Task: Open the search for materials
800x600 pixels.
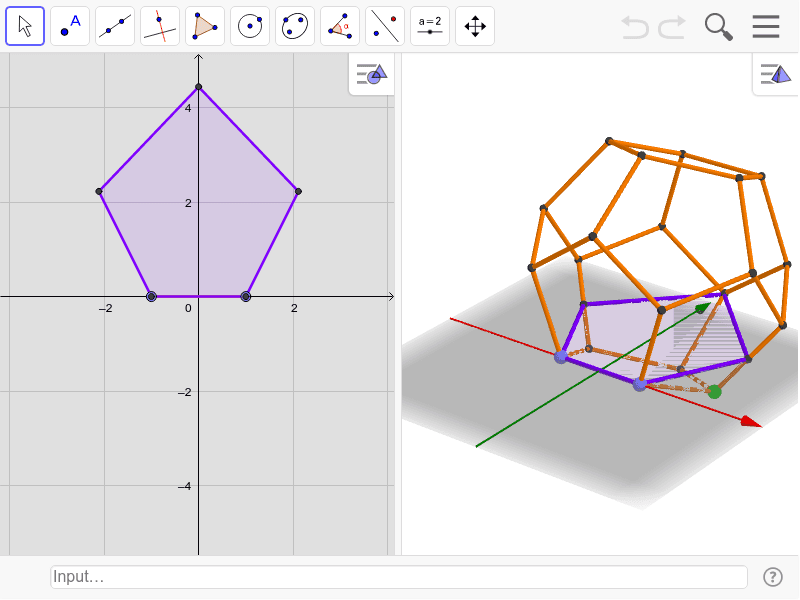Action: click(x=718, y=27)
